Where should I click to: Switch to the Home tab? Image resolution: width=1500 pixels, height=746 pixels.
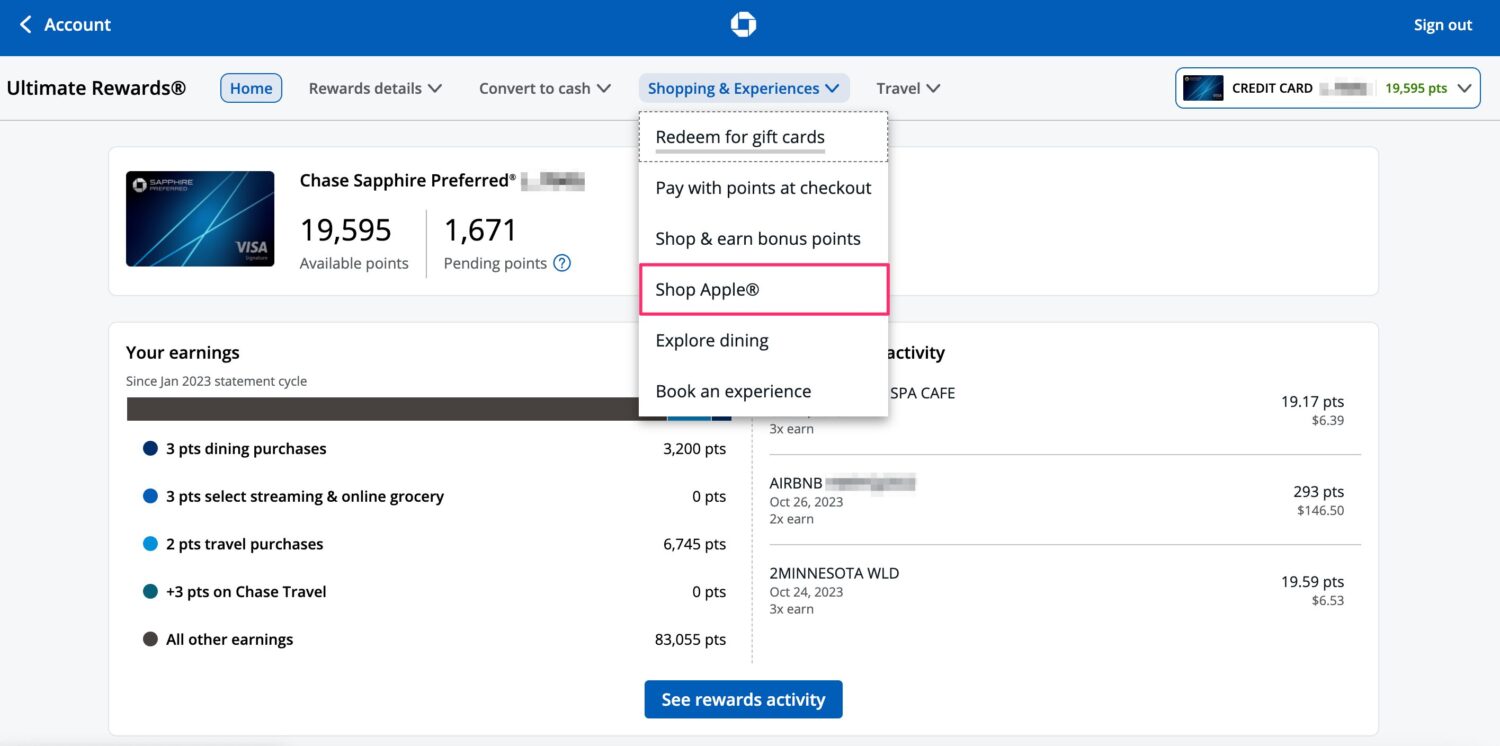click(250, 88)
